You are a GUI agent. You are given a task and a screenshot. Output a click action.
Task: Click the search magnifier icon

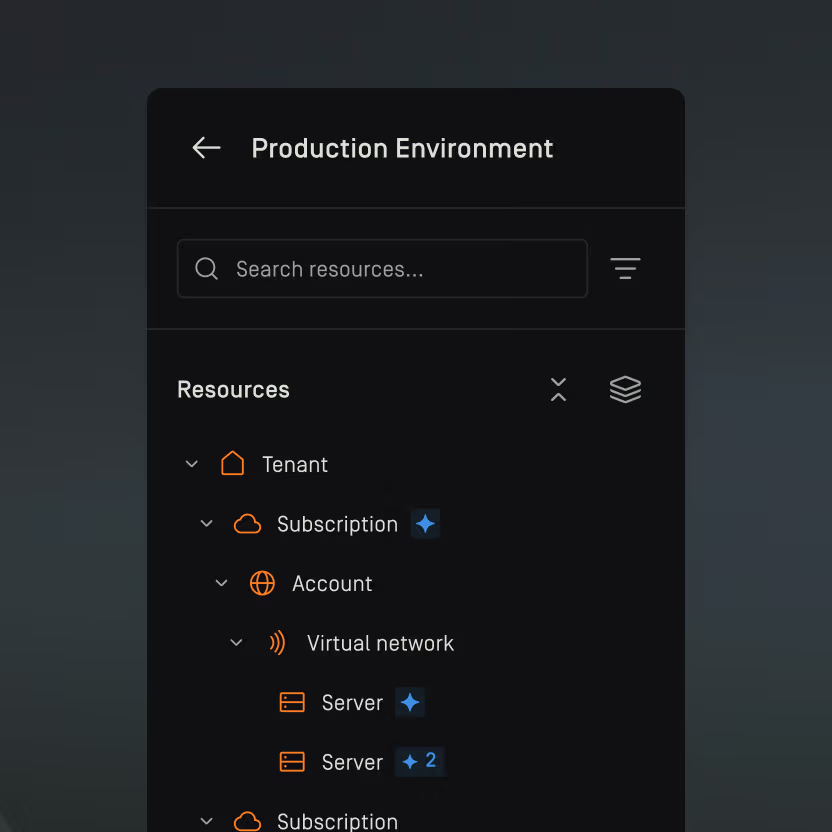[206, 268]
